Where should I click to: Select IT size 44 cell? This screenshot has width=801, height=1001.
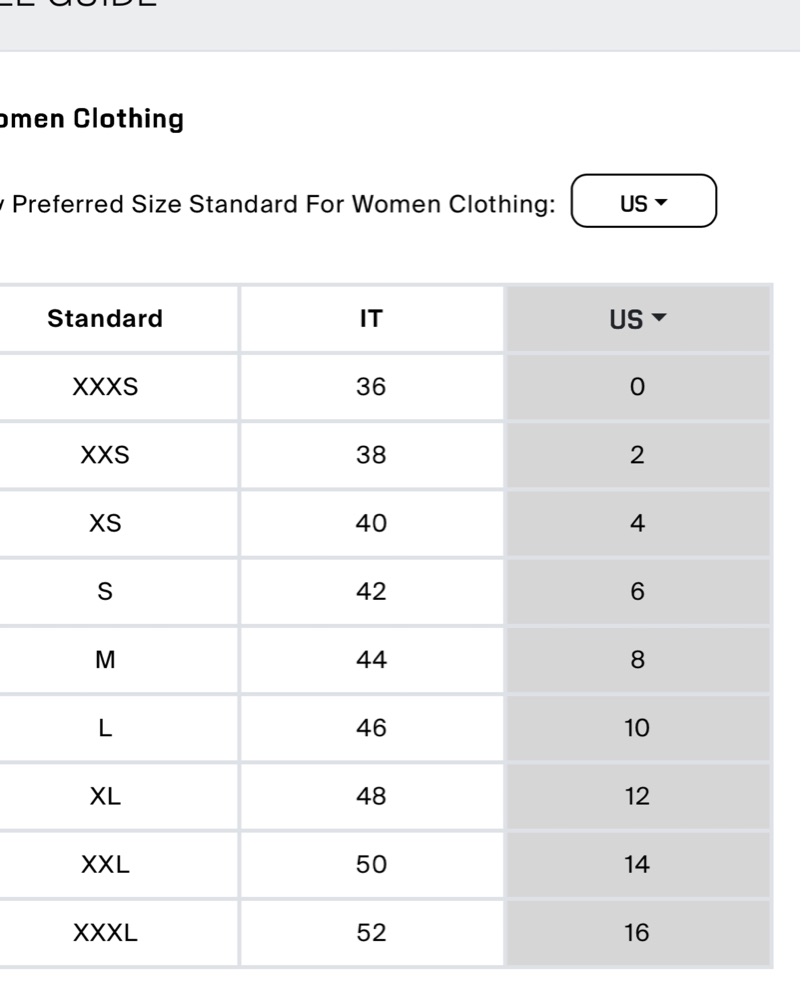(x=371, y=659)
